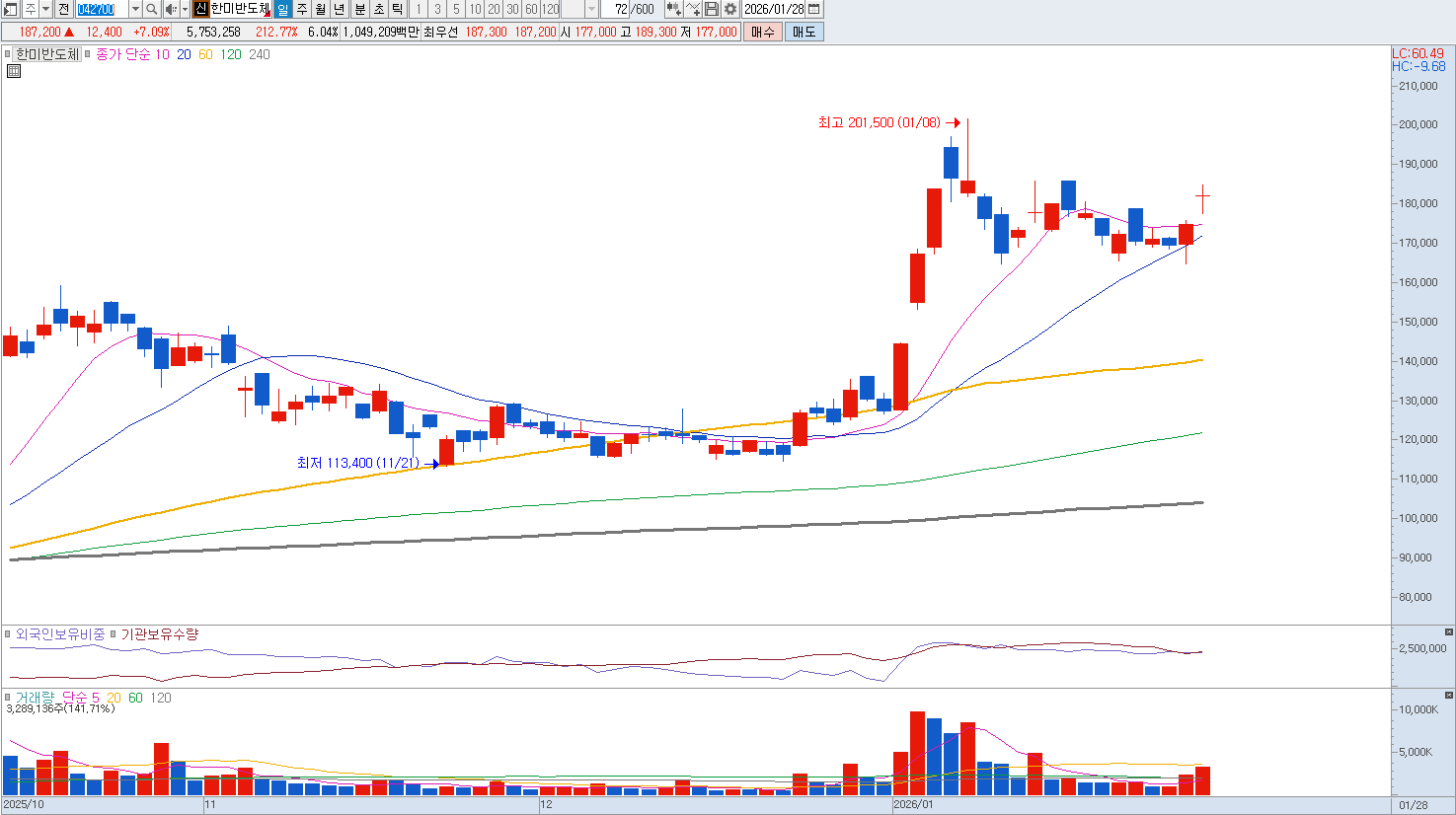Select the 월 monthly chart period
The height and width of the screenshot is (815, 1456).
click(x=321, y=9)
